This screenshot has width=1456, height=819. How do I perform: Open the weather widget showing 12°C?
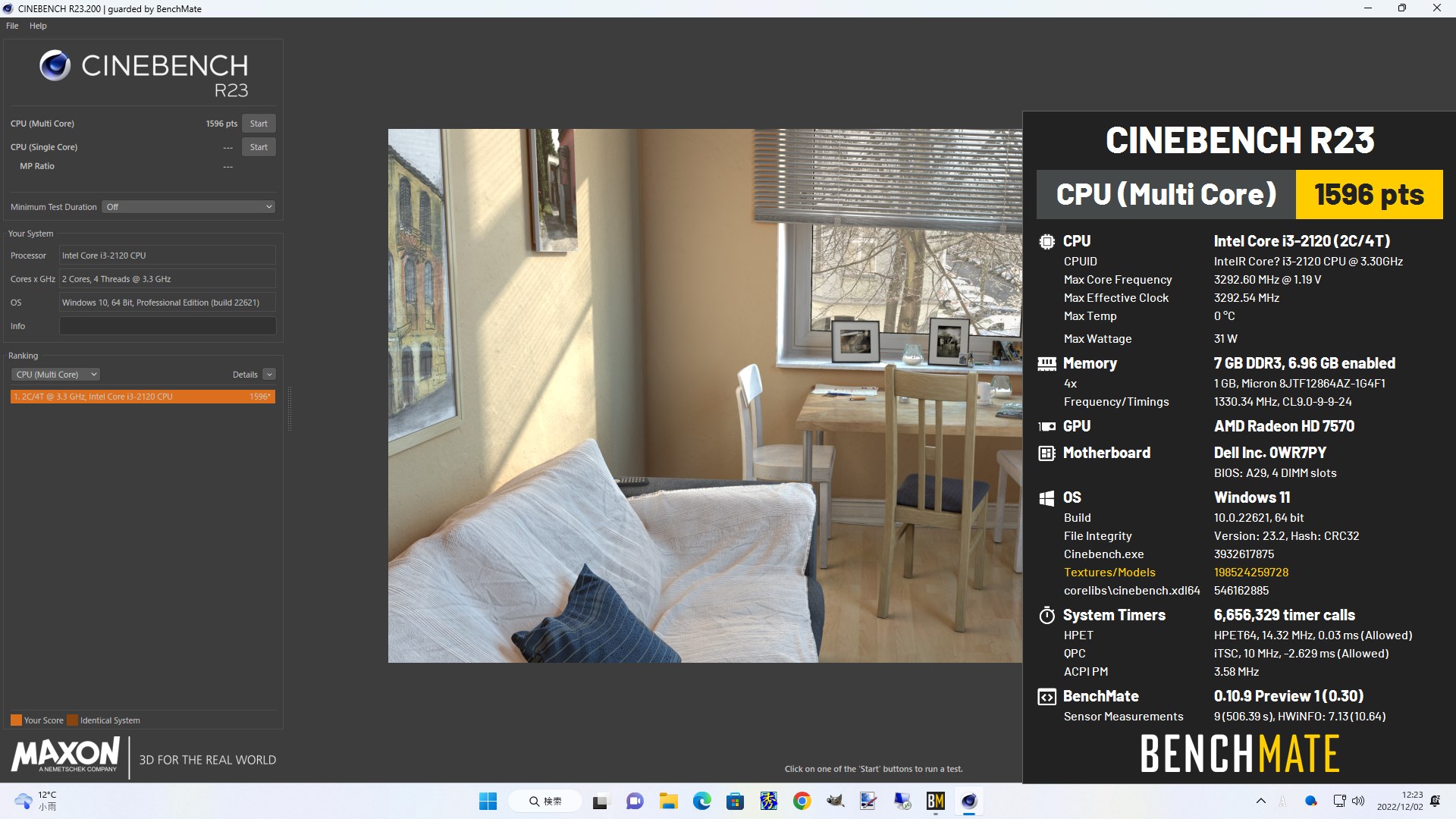(x=36, y=801)
